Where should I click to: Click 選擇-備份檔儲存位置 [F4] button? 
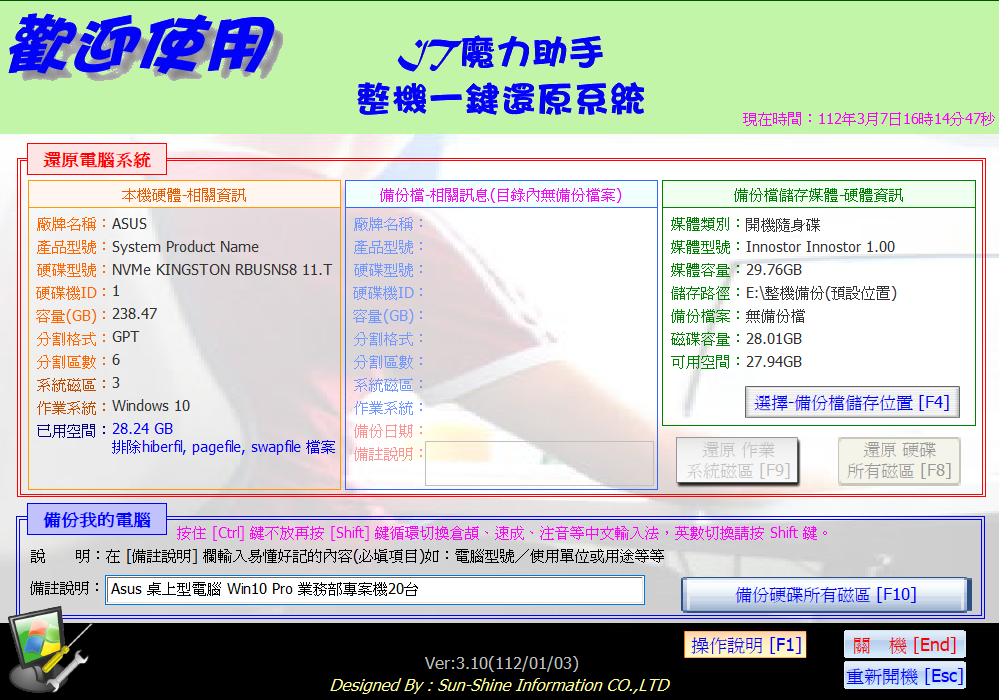click(x=853, y=403)
